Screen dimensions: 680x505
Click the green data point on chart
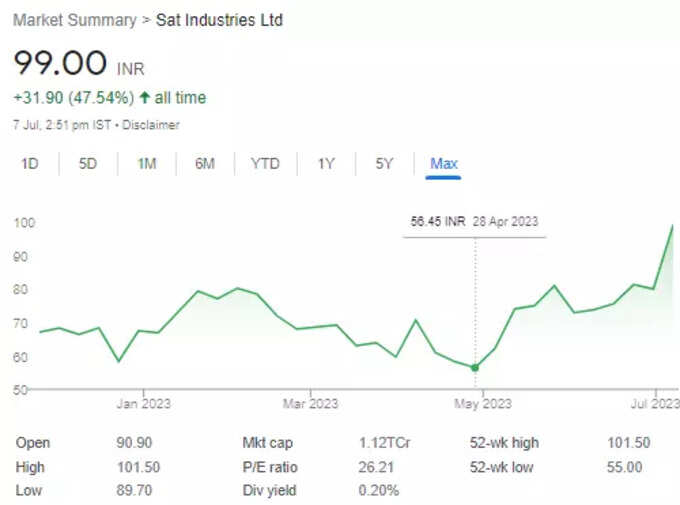click(475, 367)
